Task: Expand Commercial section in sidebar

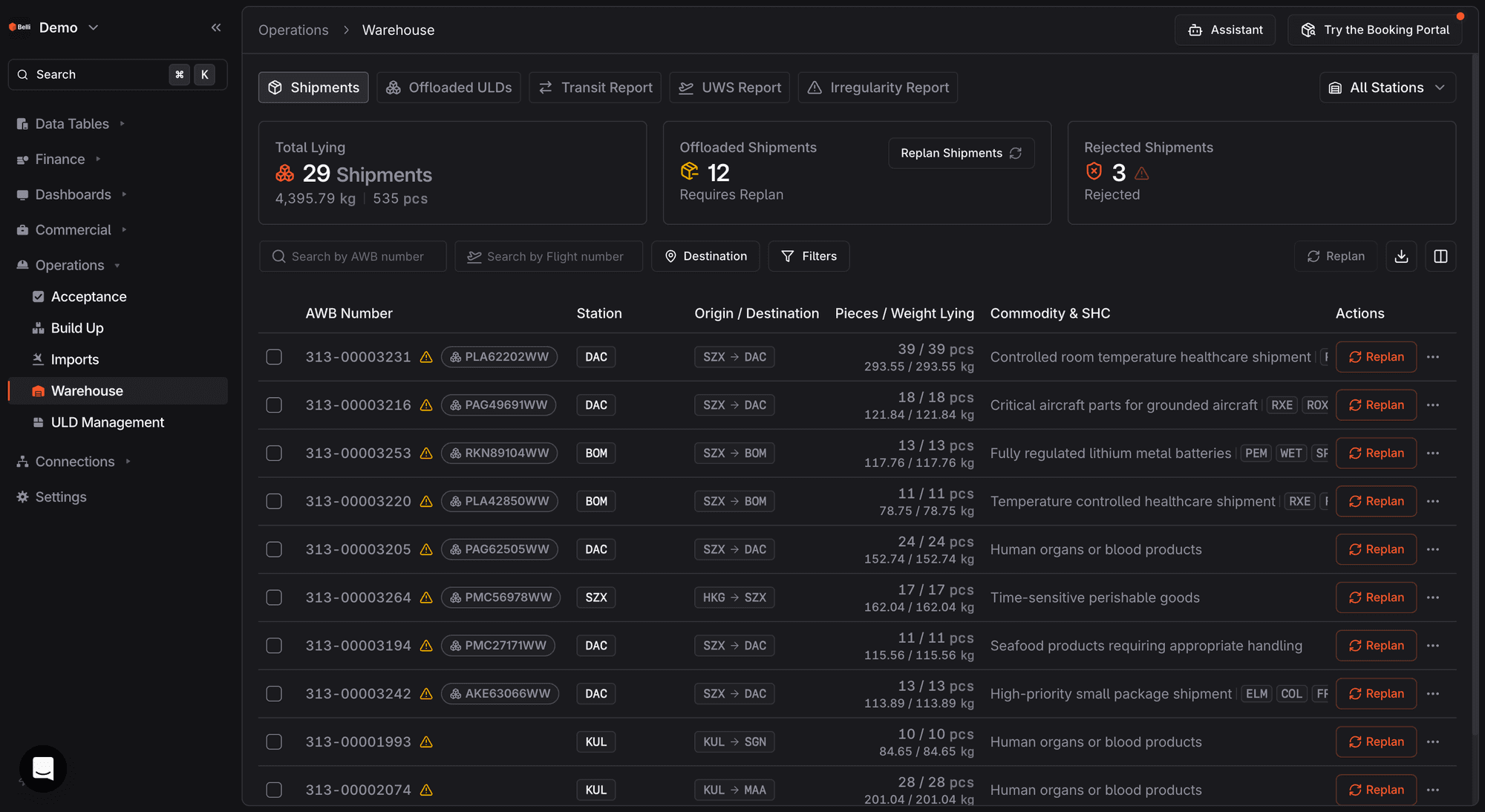Action: (x=72, y=230)
